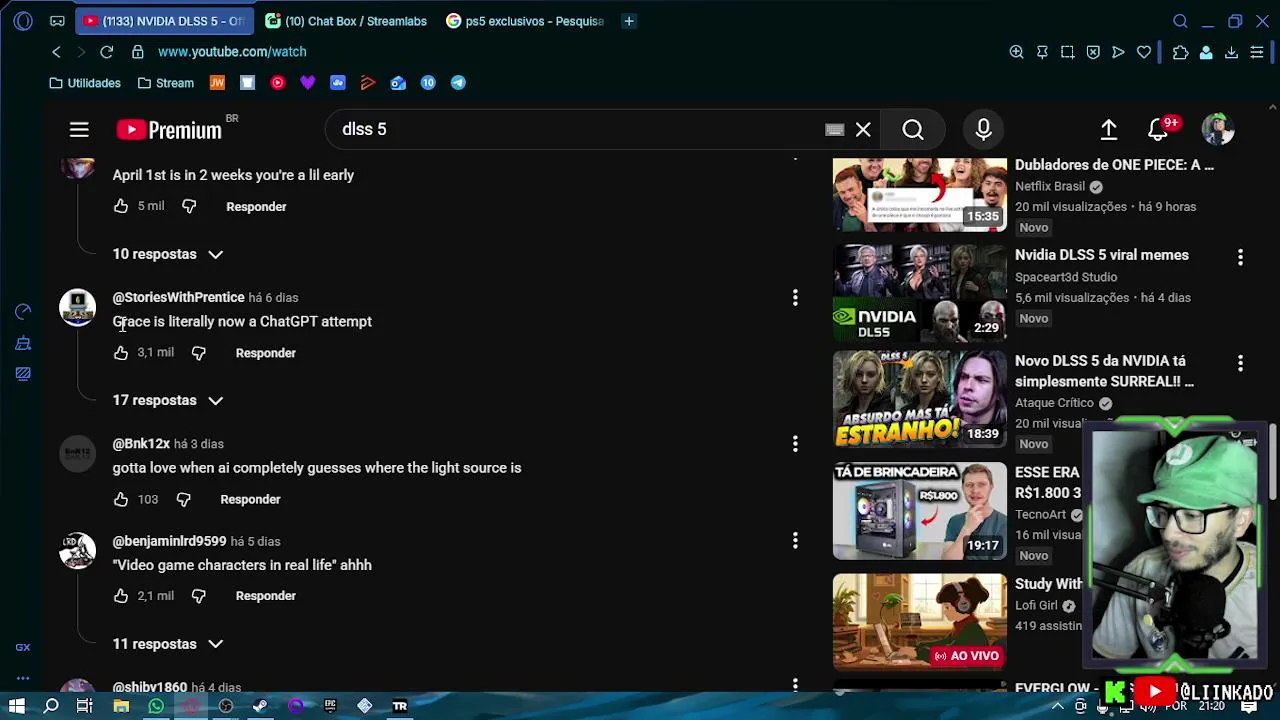
Task: Reply to benjaminlrd9599 comment
Action: click(265, 596)
